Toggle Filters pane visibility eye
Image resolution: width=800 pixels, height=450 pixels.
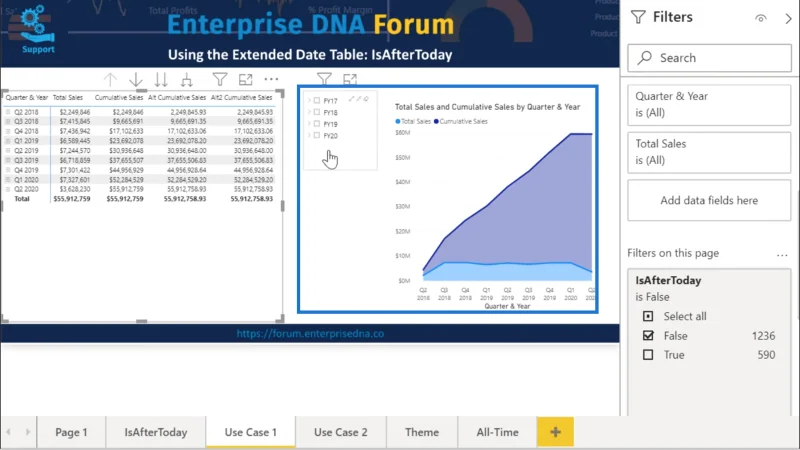[x=761, y=18]
